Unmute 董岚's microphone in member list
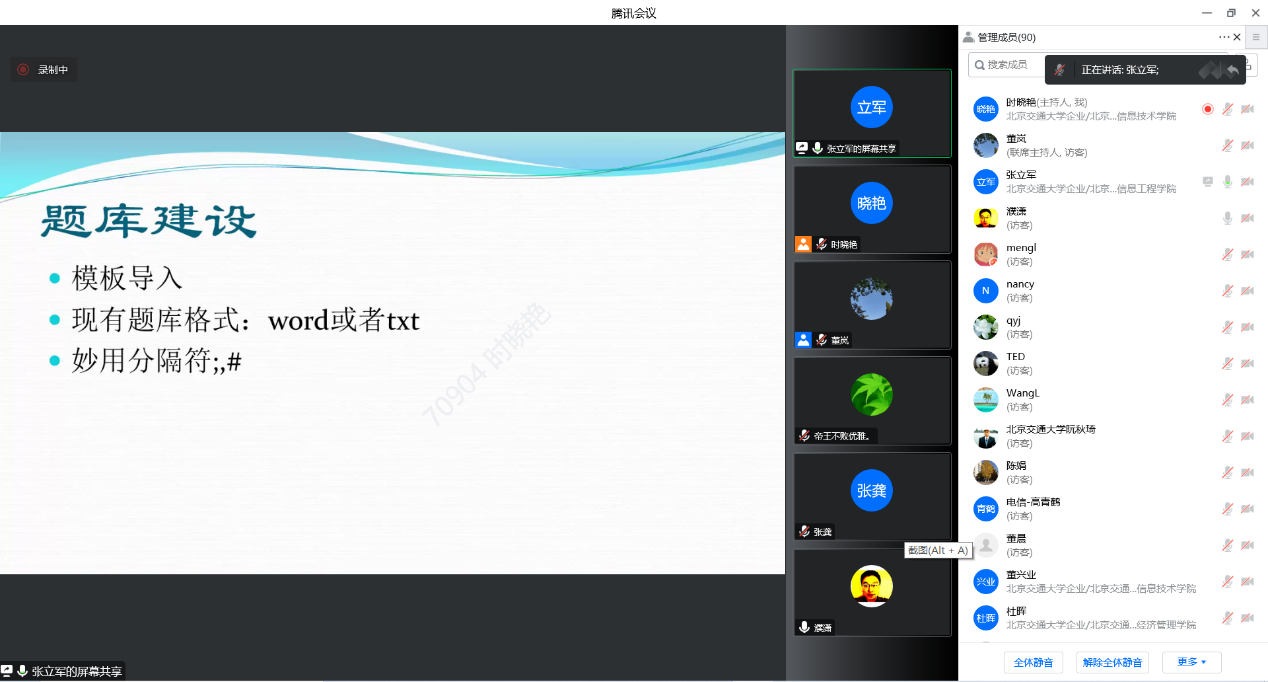 click(1227, 145)
